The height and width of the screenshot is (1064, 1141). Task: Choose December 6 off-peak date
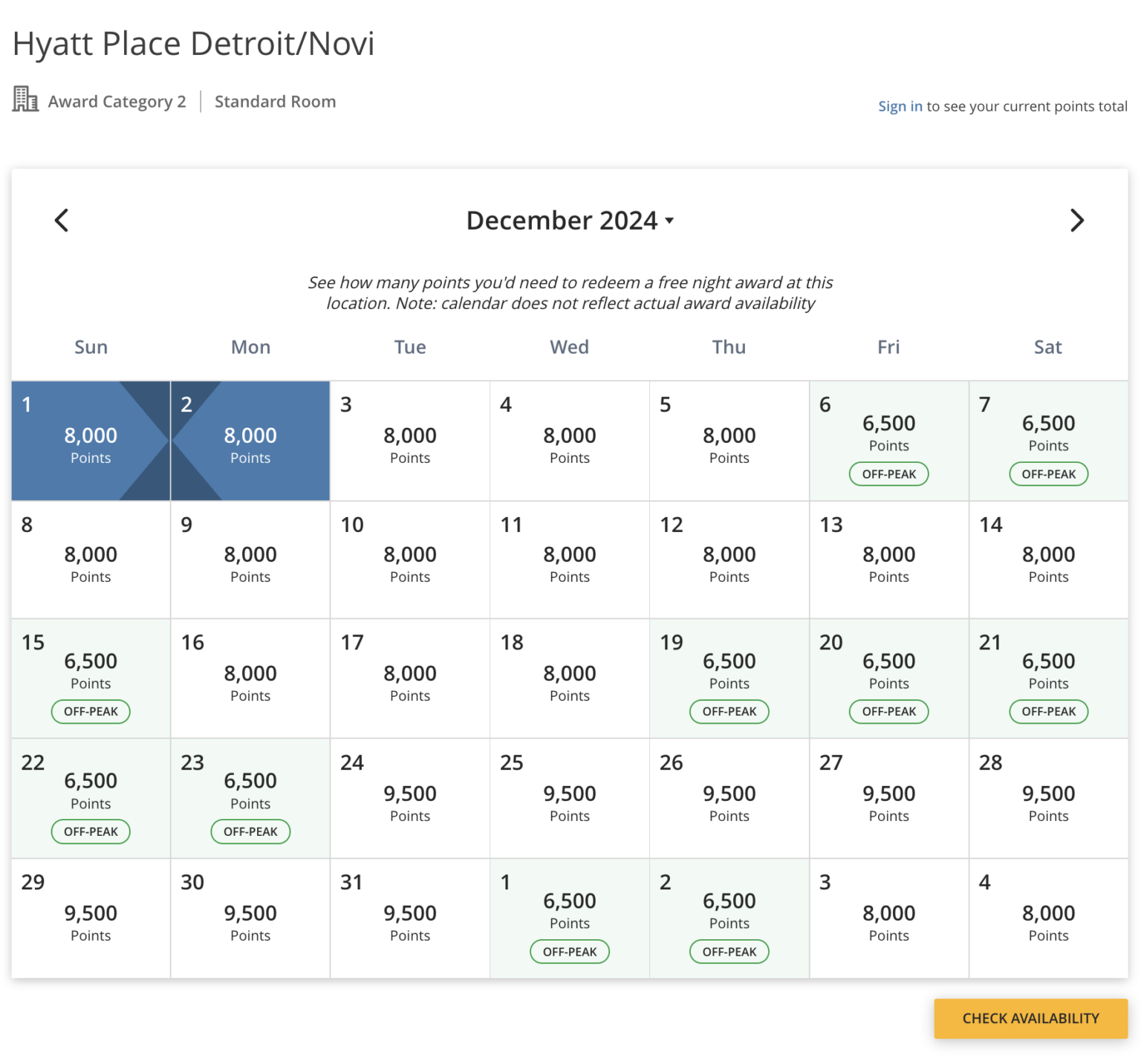click(x=888, y=441)
